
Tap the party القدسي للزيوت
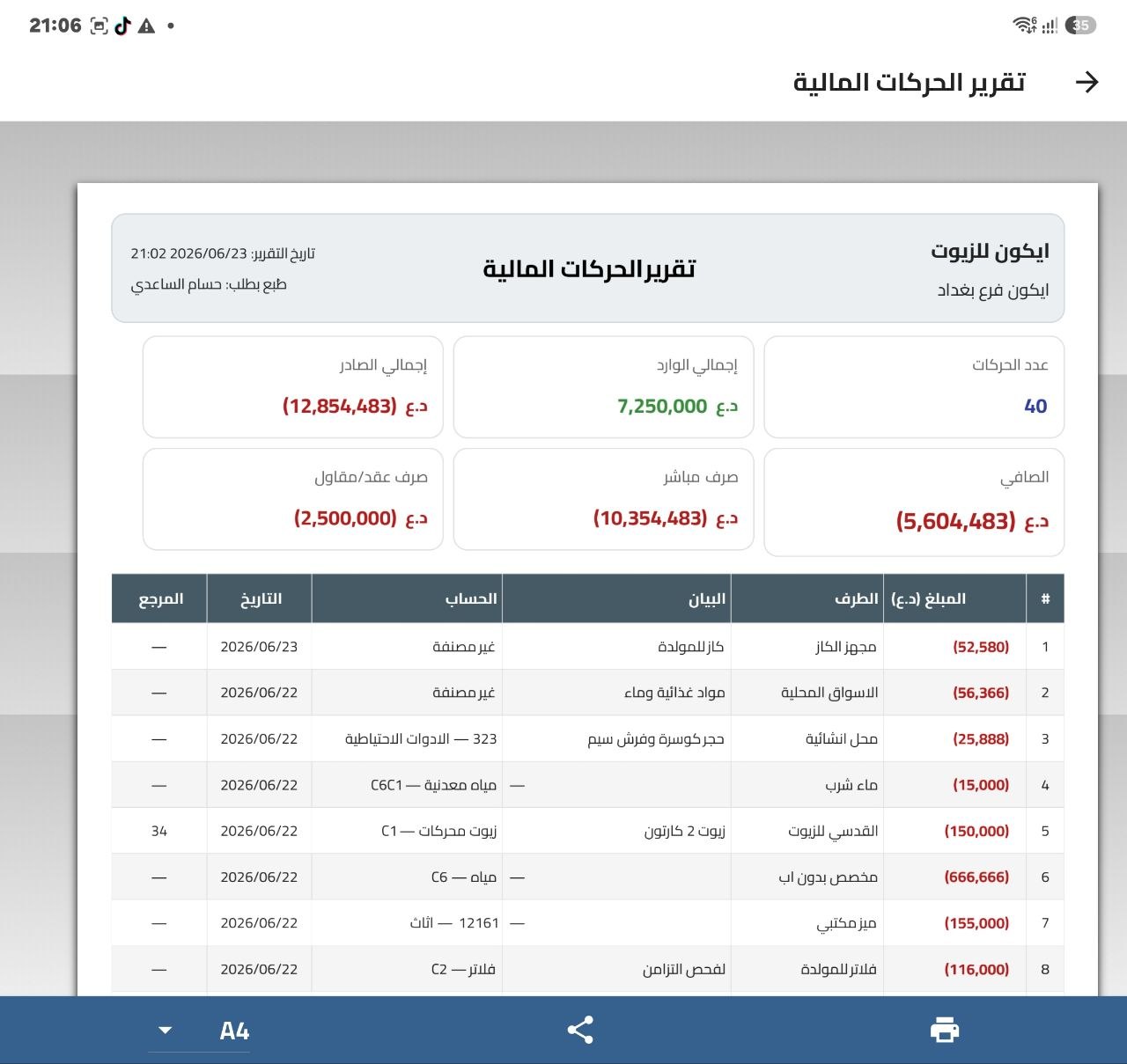[833, 831]
